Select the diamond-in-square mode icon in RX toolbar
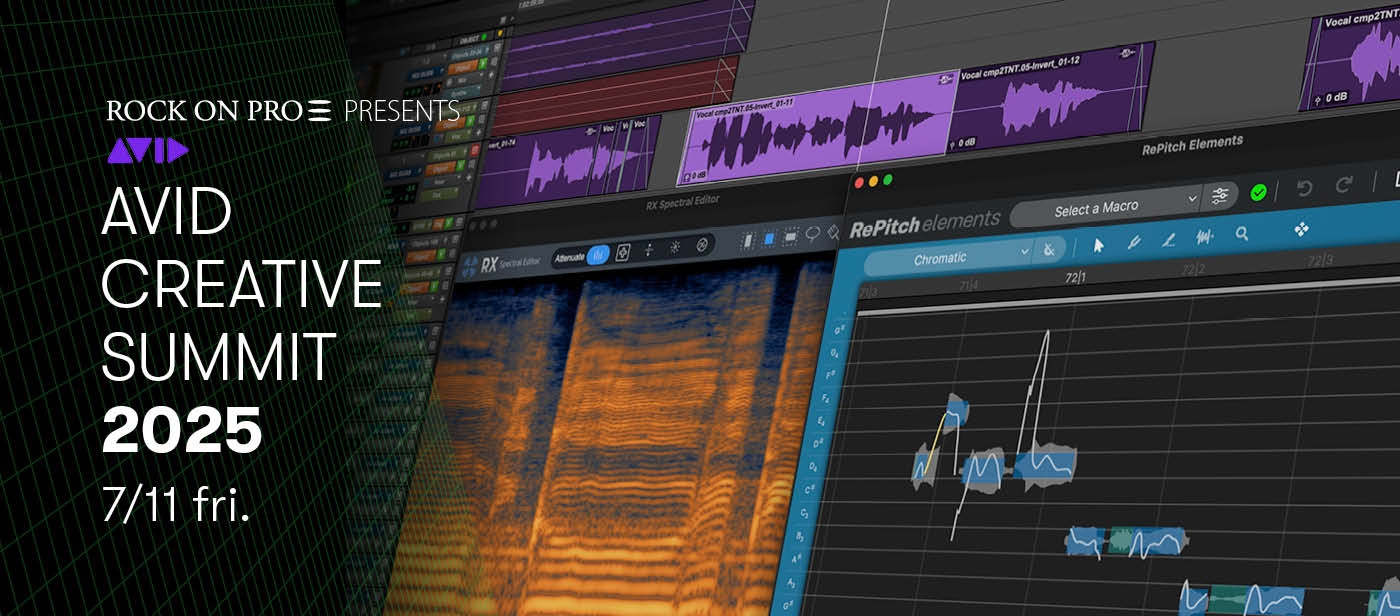Screen dimensions: 1400x616 (x=623, y=251)
